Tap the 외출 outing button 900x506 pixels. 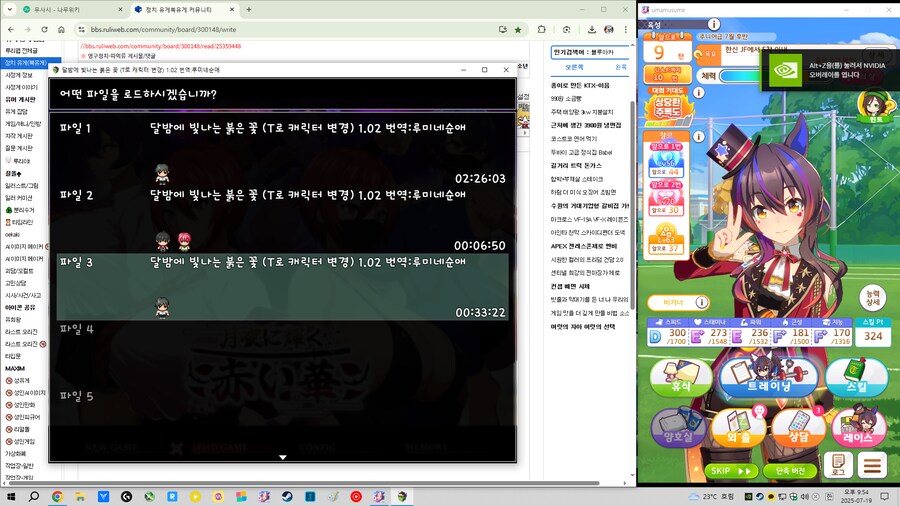(739, 428)
